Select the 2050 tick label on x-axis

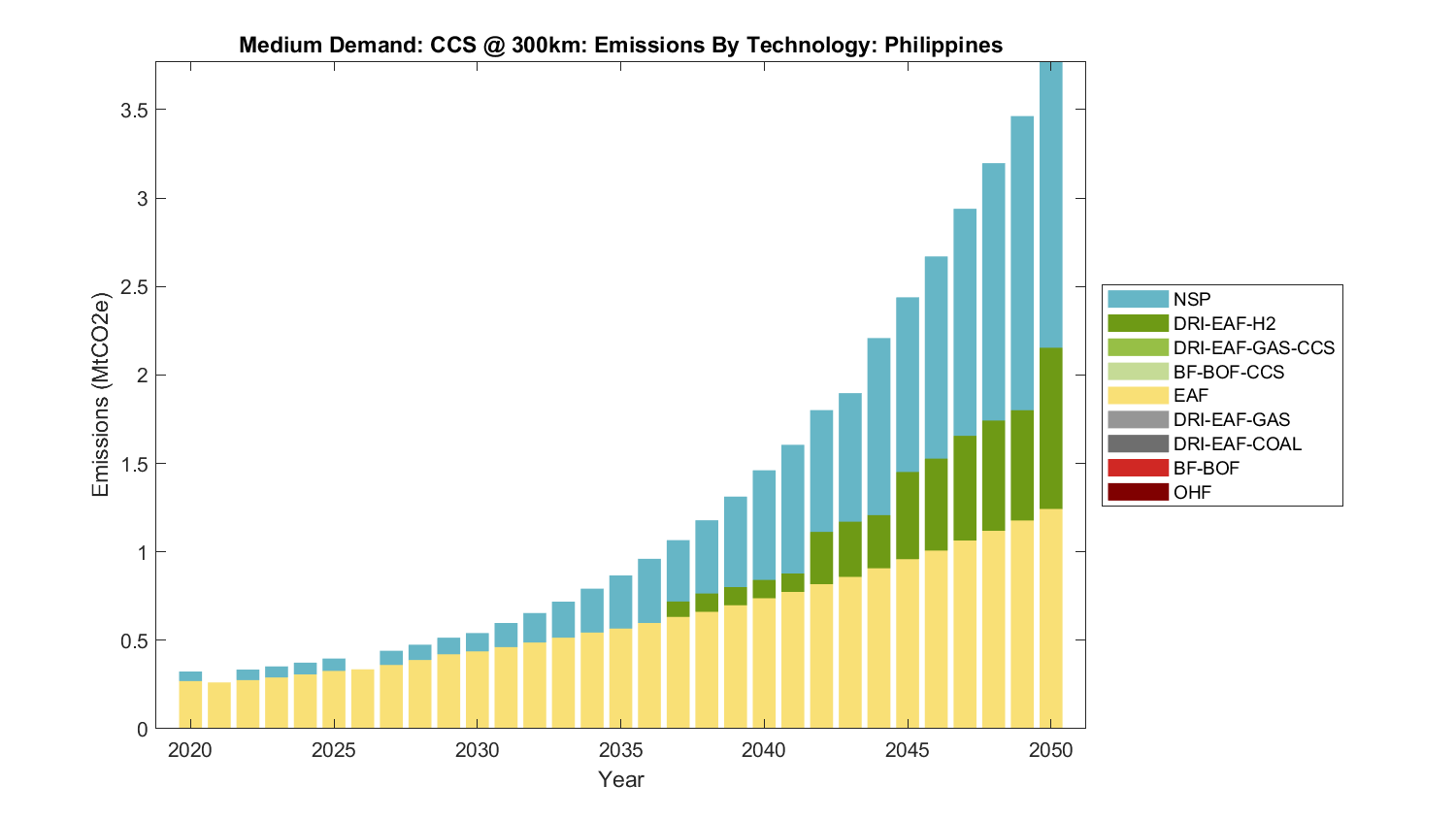[x=1051, y=751]
